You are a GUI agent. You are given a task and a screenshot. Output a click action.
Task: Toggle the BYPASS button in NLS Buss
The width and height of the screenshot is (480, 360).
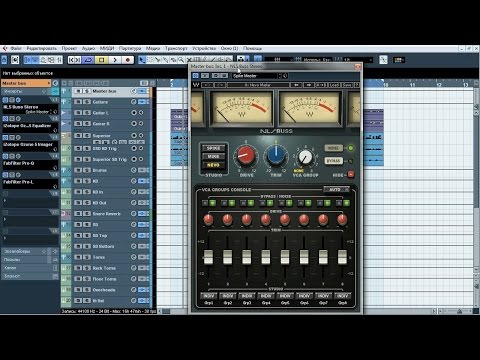pyautogui.click(x=333, y=161)
